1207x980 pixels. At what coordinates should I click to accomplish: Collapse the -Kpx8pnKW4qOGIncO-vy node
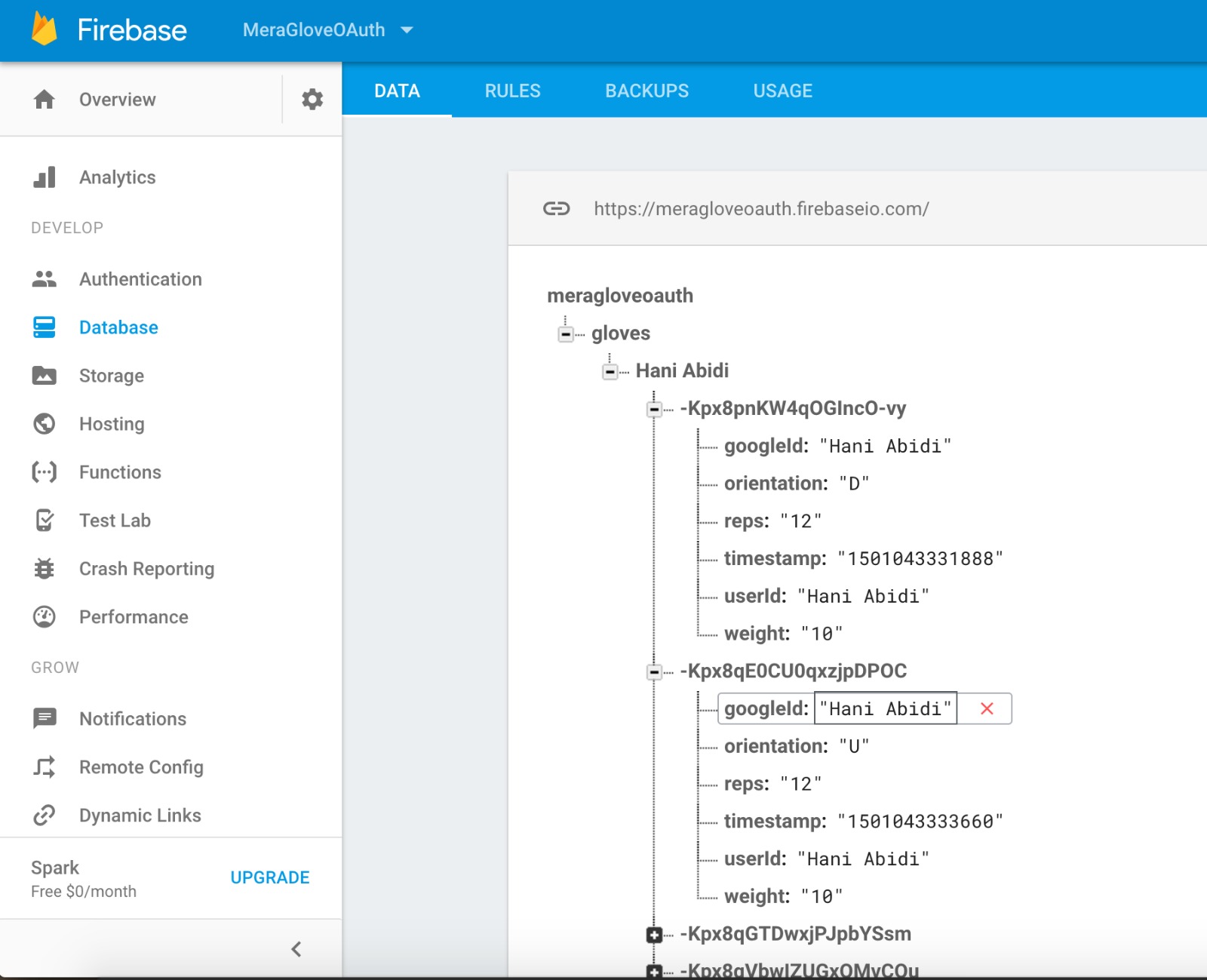pyautogui.click(x=655, y=410)
